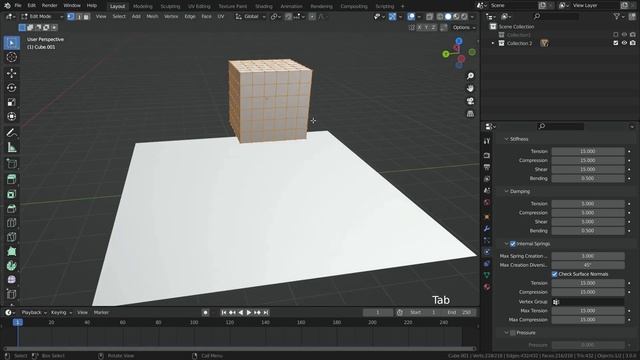Image resolution: width=640 pixels, height=360 pixels.
Task: Select the Extrude Region tool
Action: (x=11, y=164)
